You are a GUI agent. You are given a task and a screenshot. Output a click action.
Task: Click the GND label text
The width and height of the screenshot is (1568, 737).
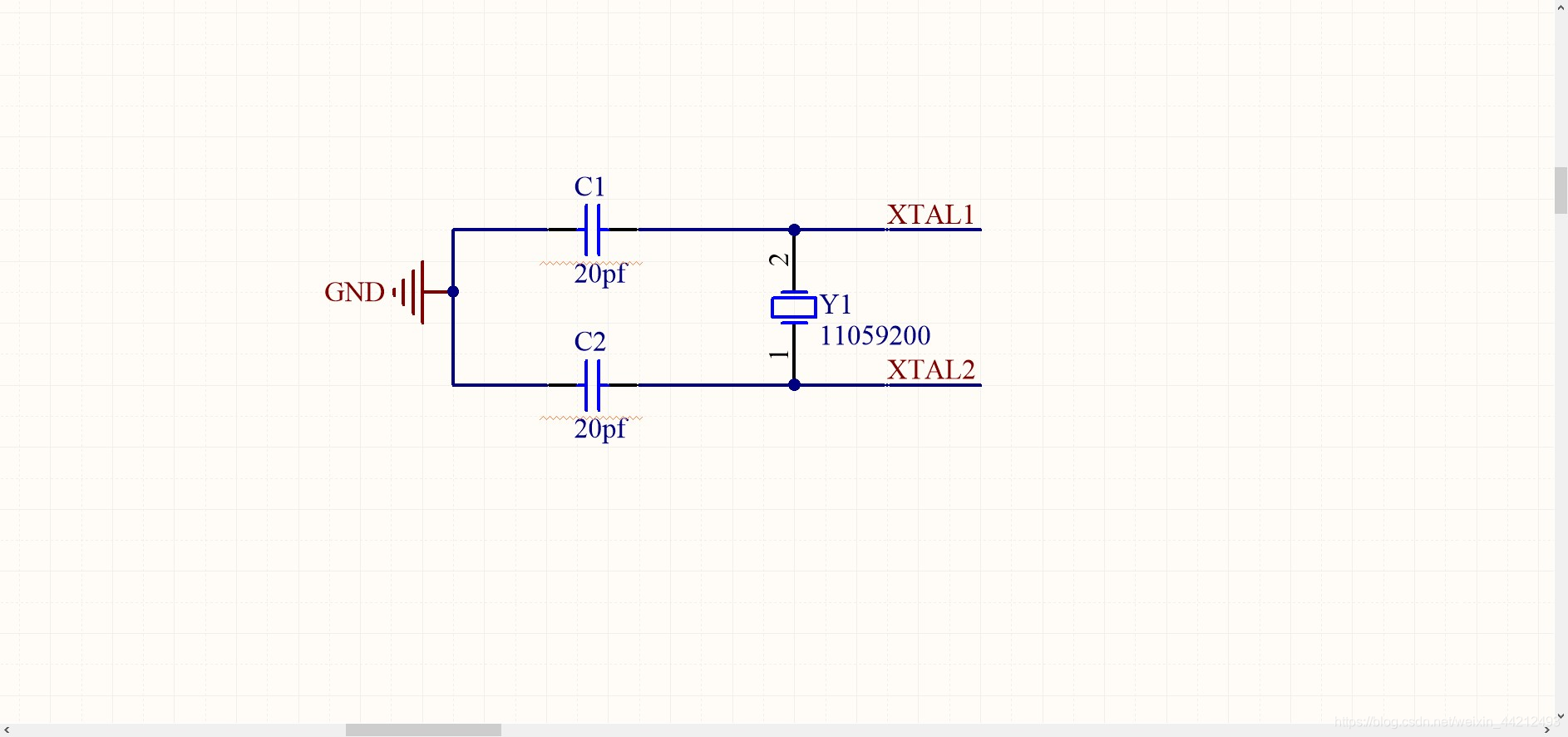354,292
